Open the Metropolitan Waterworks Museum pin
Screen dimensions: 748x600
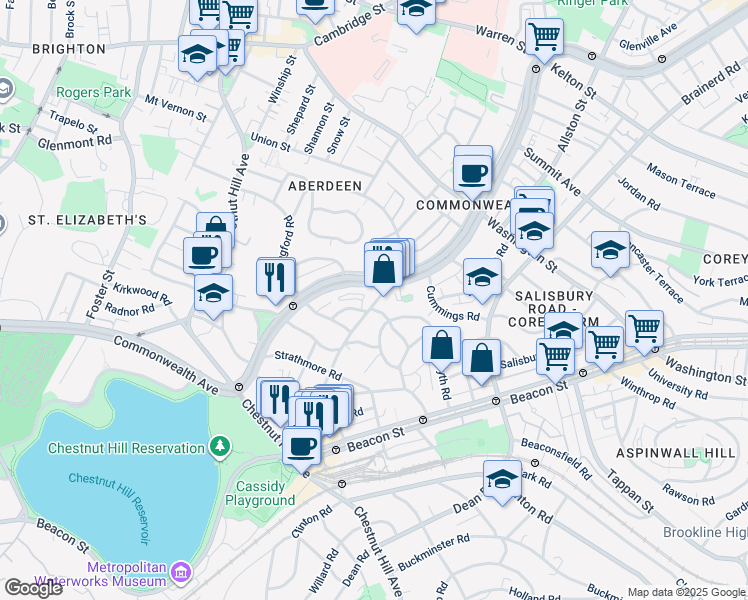point(181,572)
